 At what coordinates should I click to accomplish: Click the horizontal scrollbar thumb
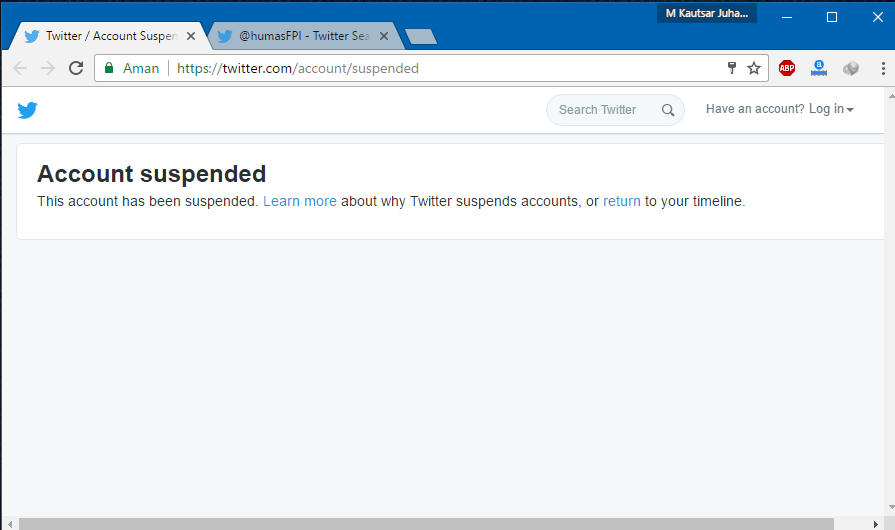tap(426, 524)
